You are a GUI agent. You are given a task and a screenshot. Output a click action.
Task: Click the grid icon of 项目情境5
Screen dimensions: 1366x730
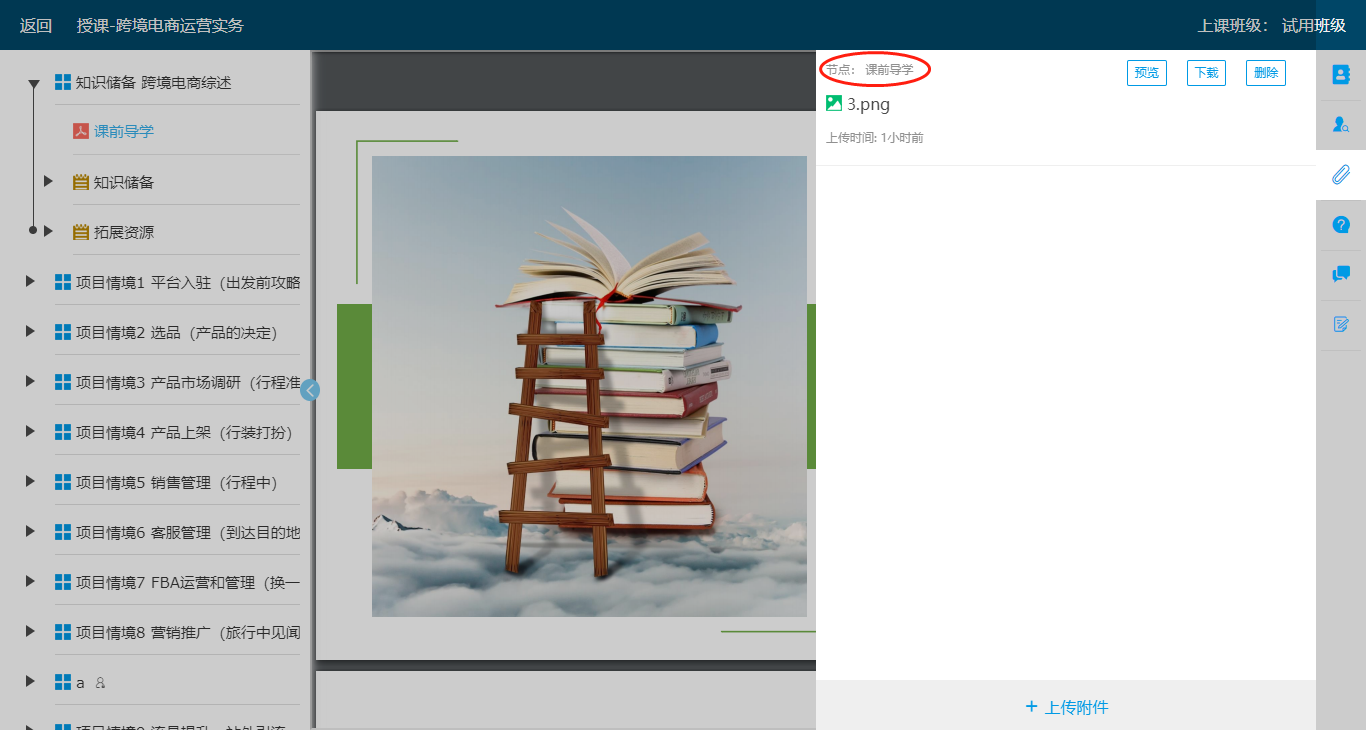coord(63,482)
